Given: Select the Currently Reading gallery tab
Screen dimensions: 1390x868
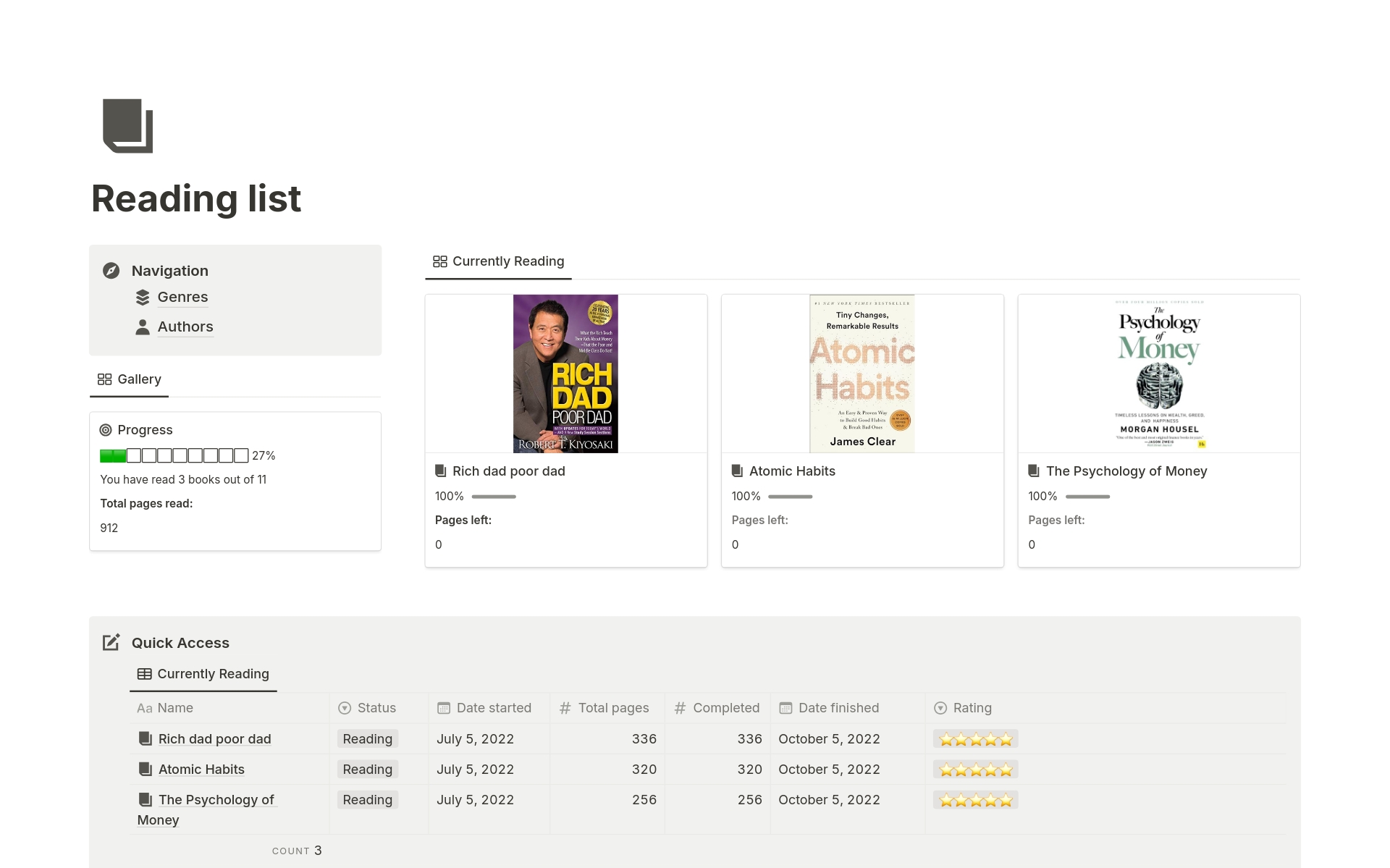Looking at the screenshot, I should [499, 261].
